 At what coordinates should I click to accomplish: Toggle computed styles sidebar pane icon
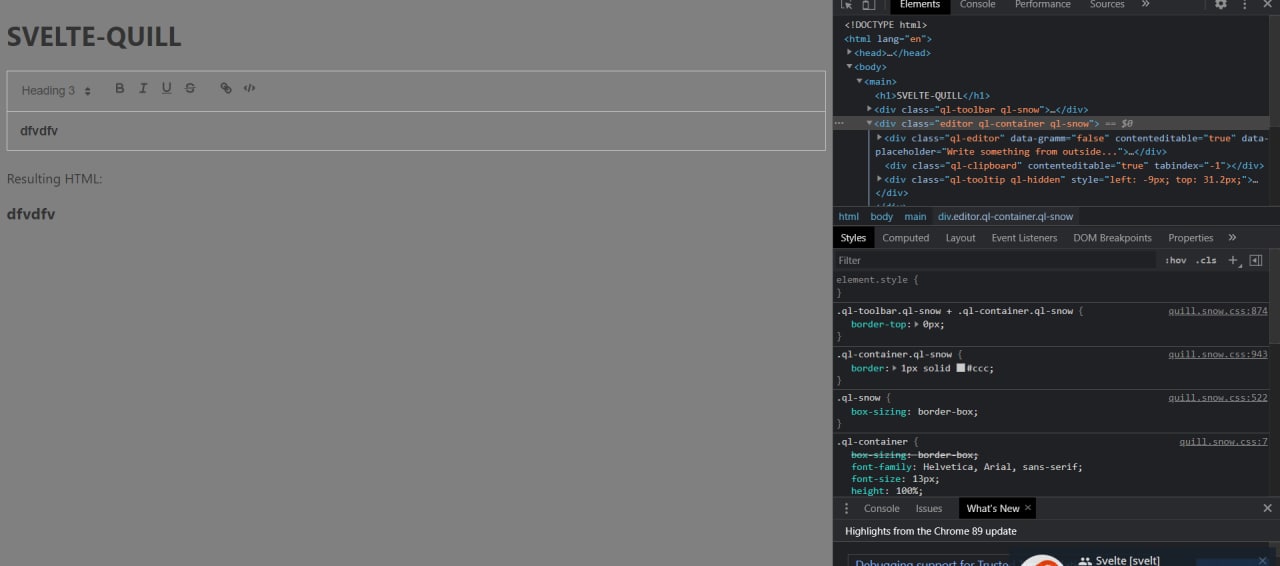click(x=1256, y=260)
